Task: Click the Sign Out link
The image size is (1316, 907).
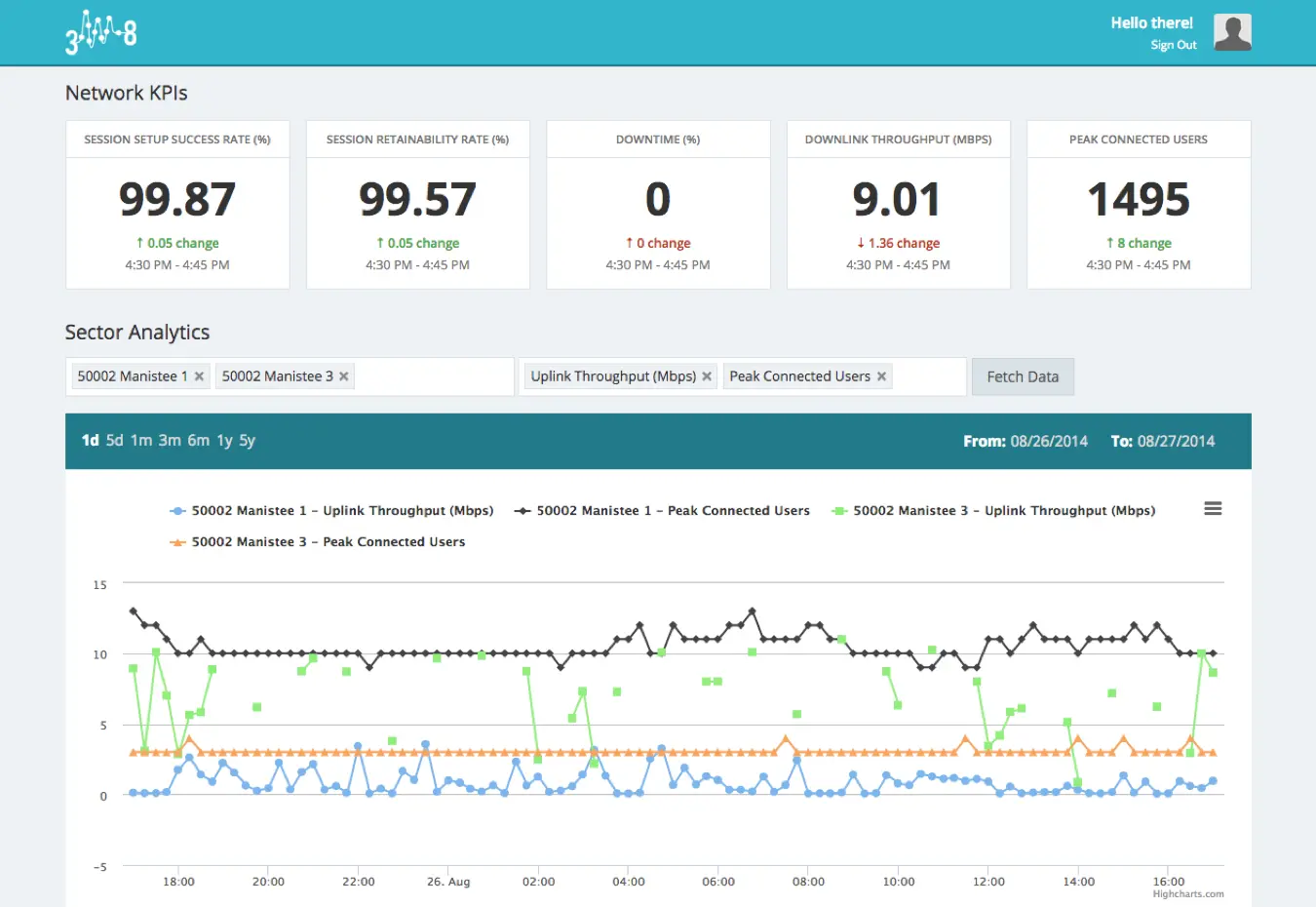Action: pos(1173,45)
